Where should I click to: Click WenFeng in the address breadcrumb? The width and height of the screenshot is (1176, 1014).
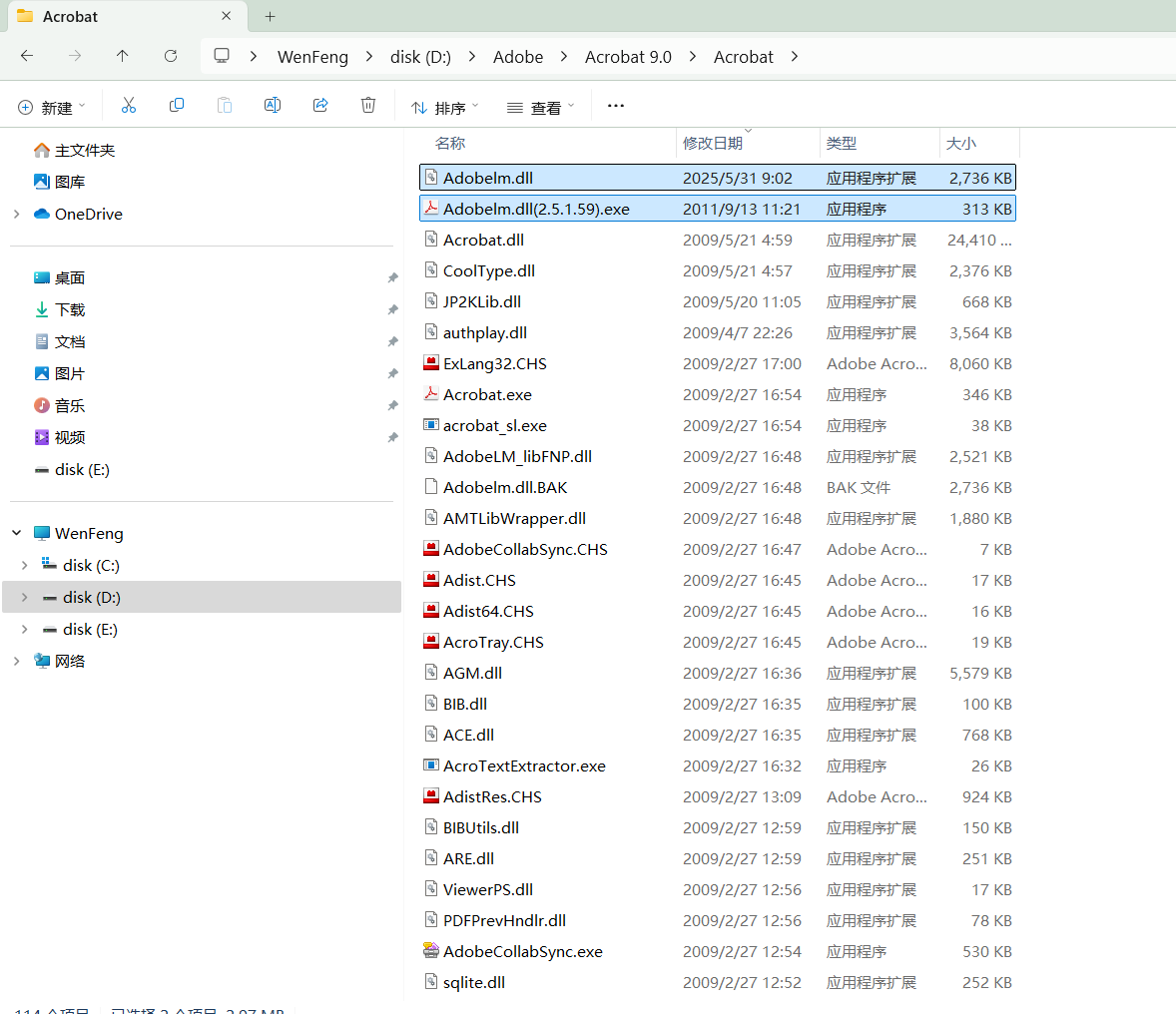(x=312, y=57)
